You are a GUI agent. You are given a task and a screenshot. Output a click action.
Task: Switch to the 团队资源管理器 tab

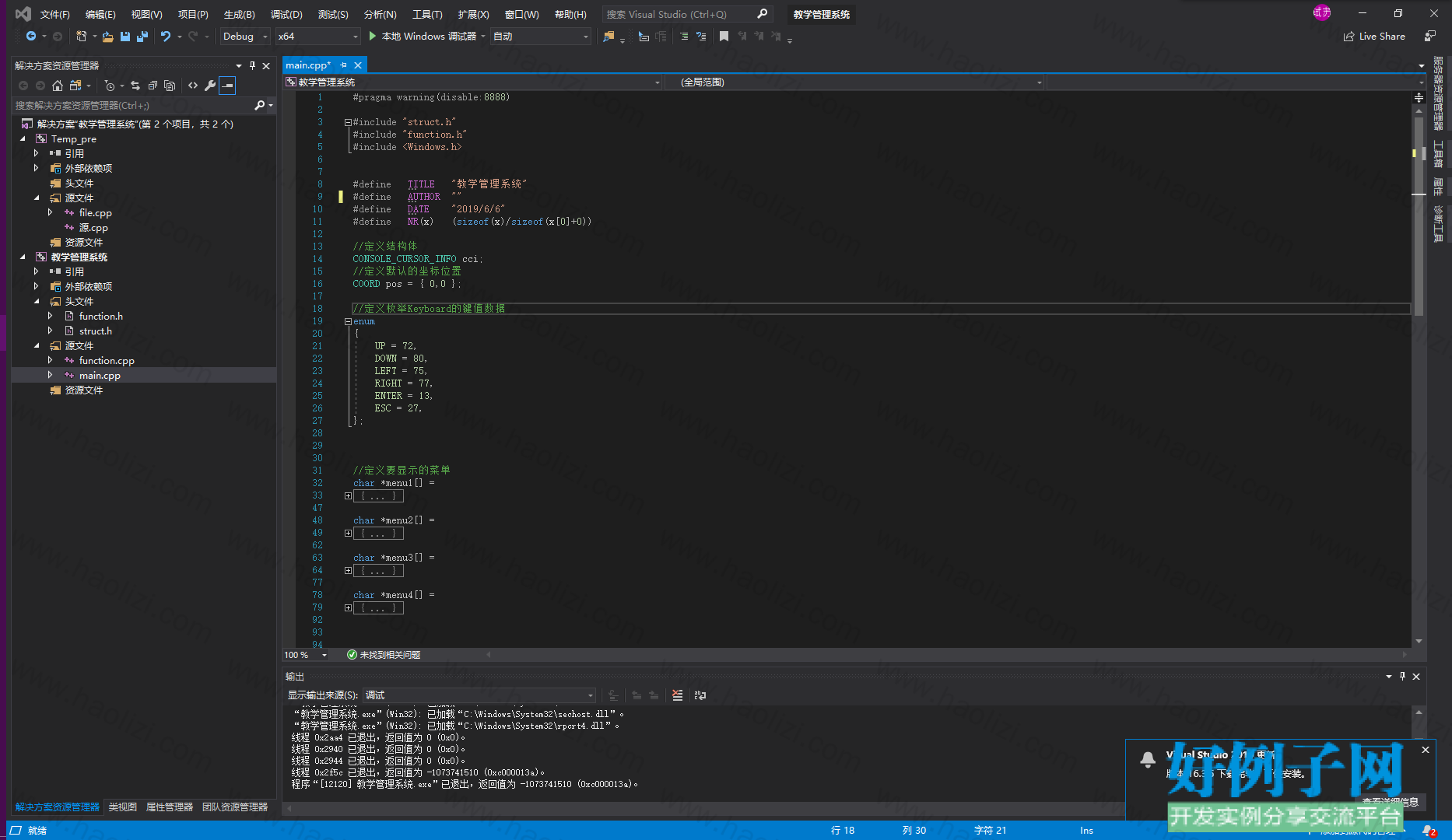[235, 807]
